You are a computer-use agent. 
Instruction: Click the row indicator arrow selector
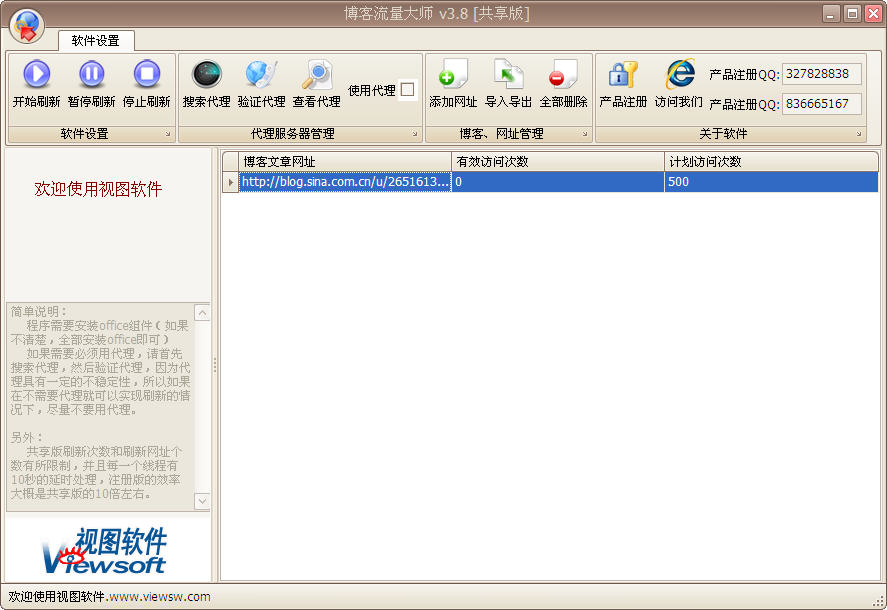(x=230, y=182)
